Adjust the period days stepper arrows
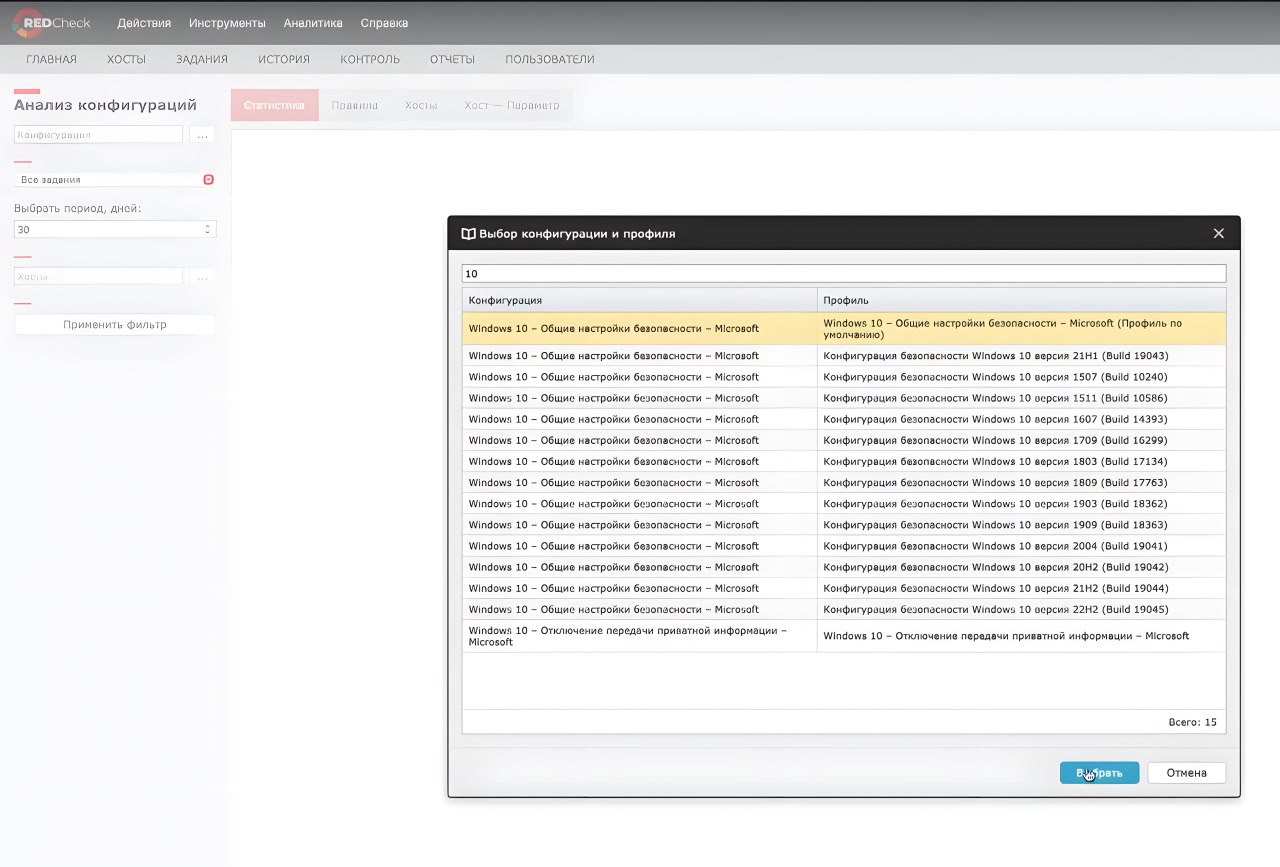1280x867 pixels. click(208, 229)
